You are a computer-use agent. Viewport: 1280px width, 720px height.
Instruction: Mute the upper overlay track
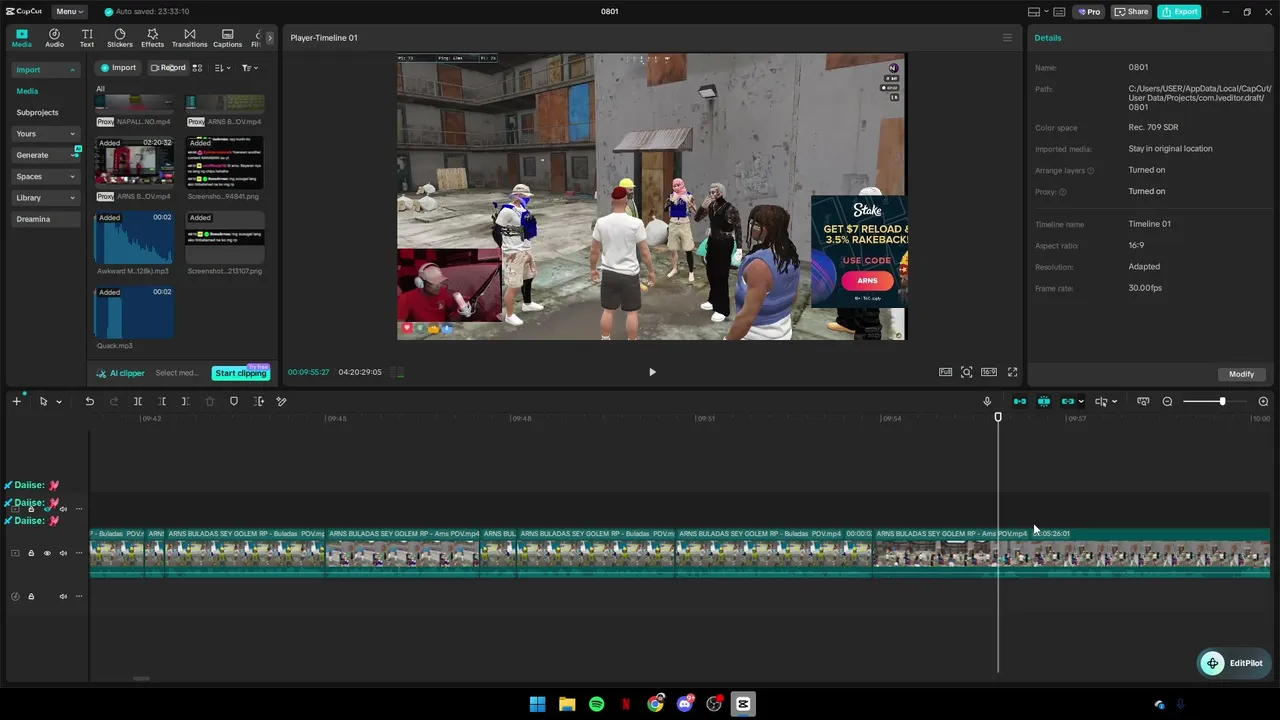coord(63,509)
